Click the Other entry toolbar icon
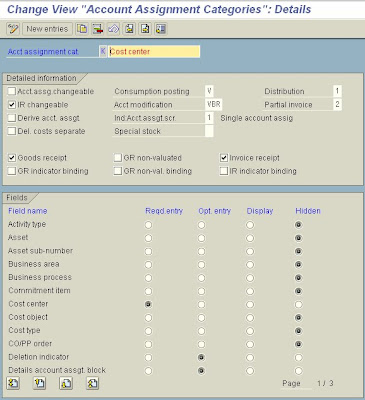 tap(161, 29)
